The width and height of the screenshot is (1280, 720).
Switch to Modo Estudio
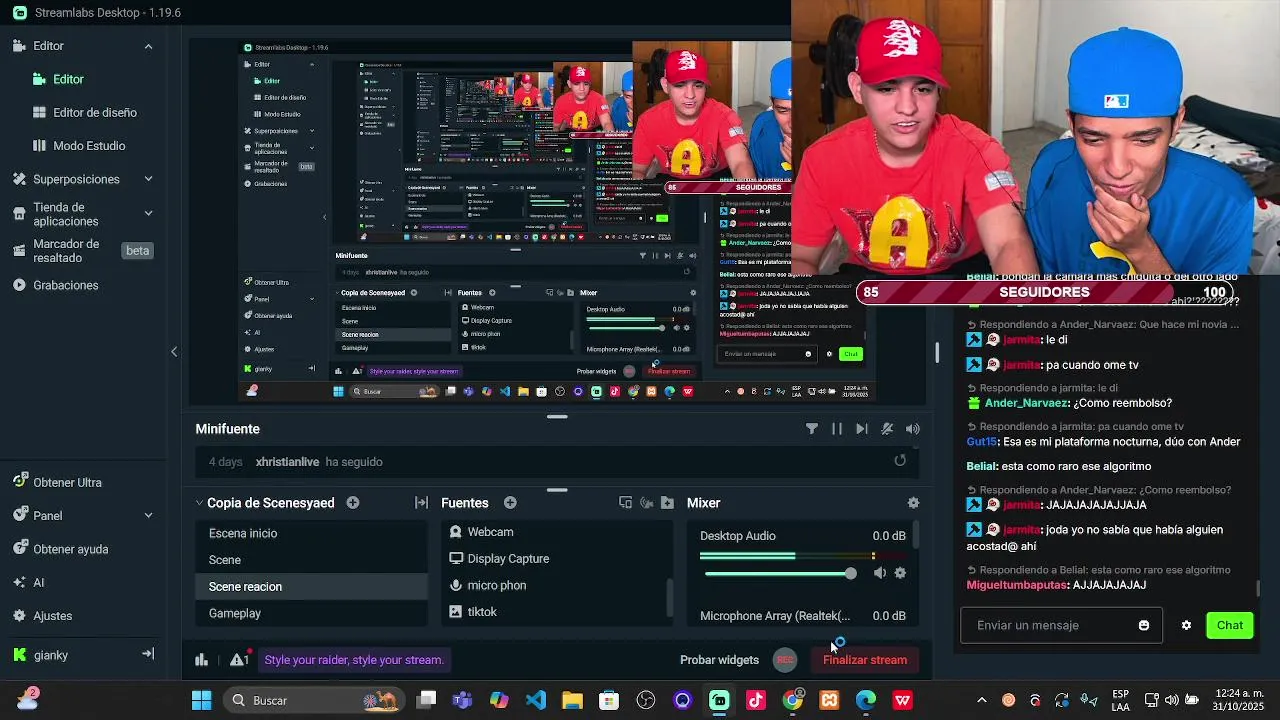[80, 145]
